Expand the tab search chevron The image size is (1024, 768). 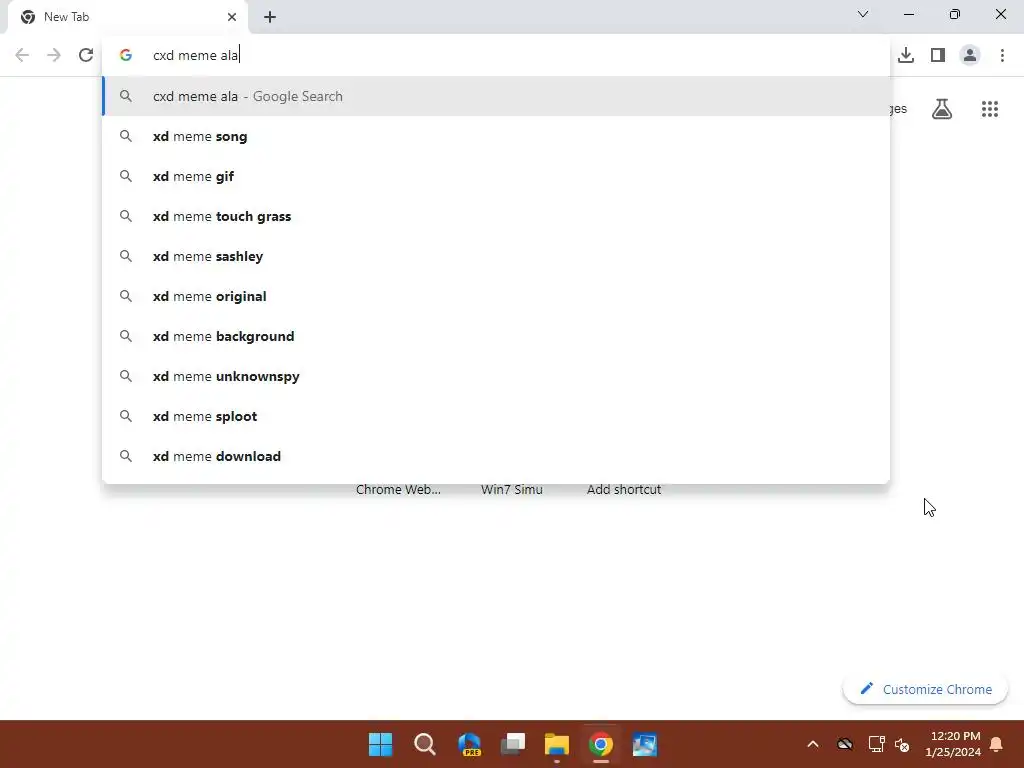point(863,14)
